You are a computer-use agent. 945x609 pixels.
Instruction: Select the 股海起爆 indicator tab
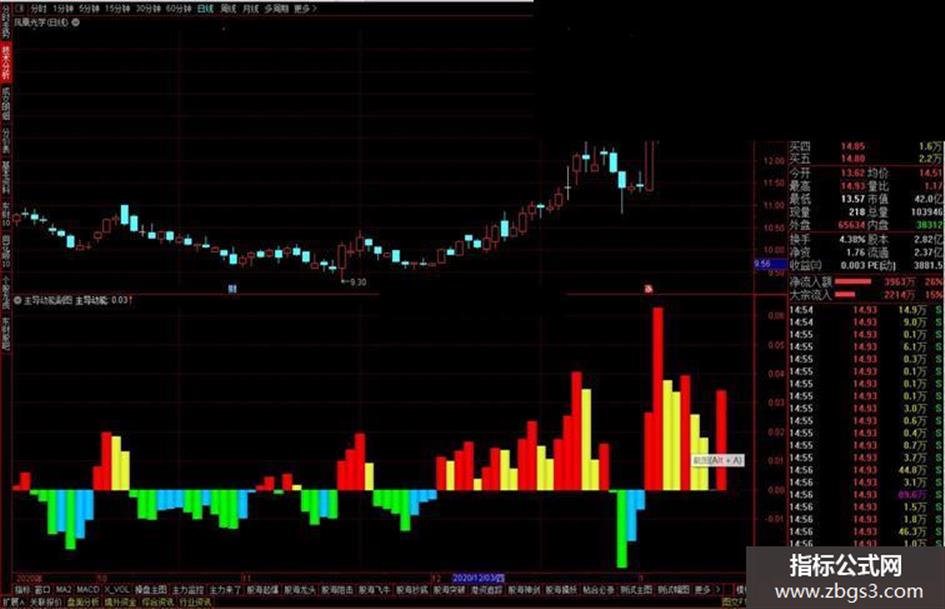[263, 590]
